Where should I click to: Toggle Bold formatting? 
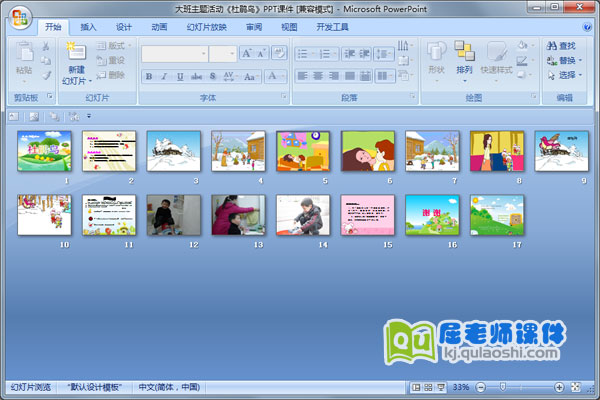(x=149, y=76)
